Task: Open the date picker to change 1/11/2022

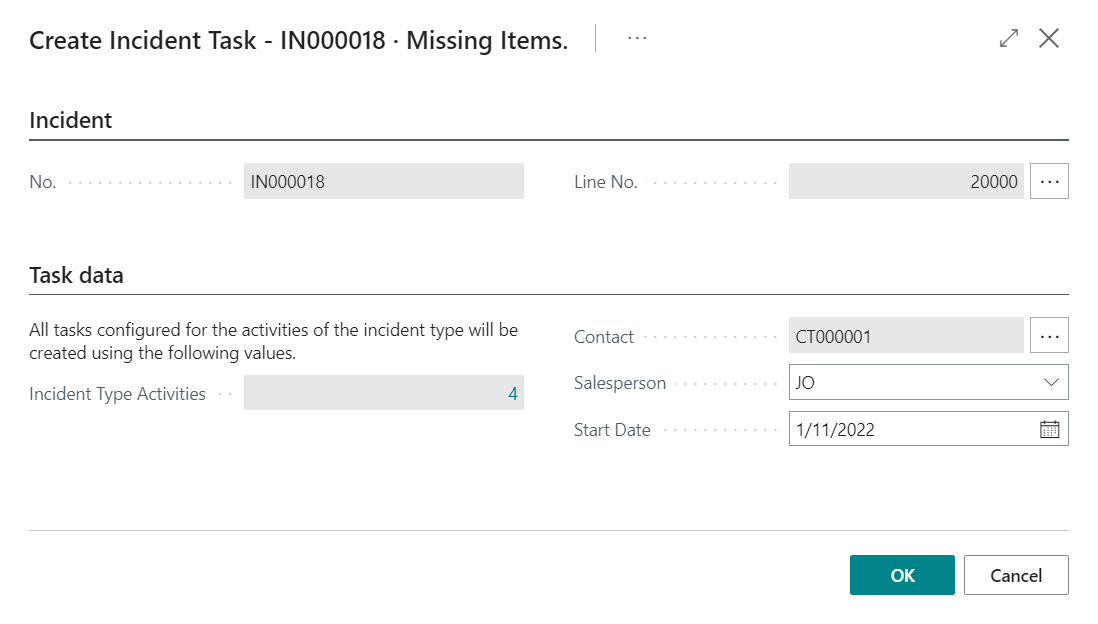Action: (1049, 429)
